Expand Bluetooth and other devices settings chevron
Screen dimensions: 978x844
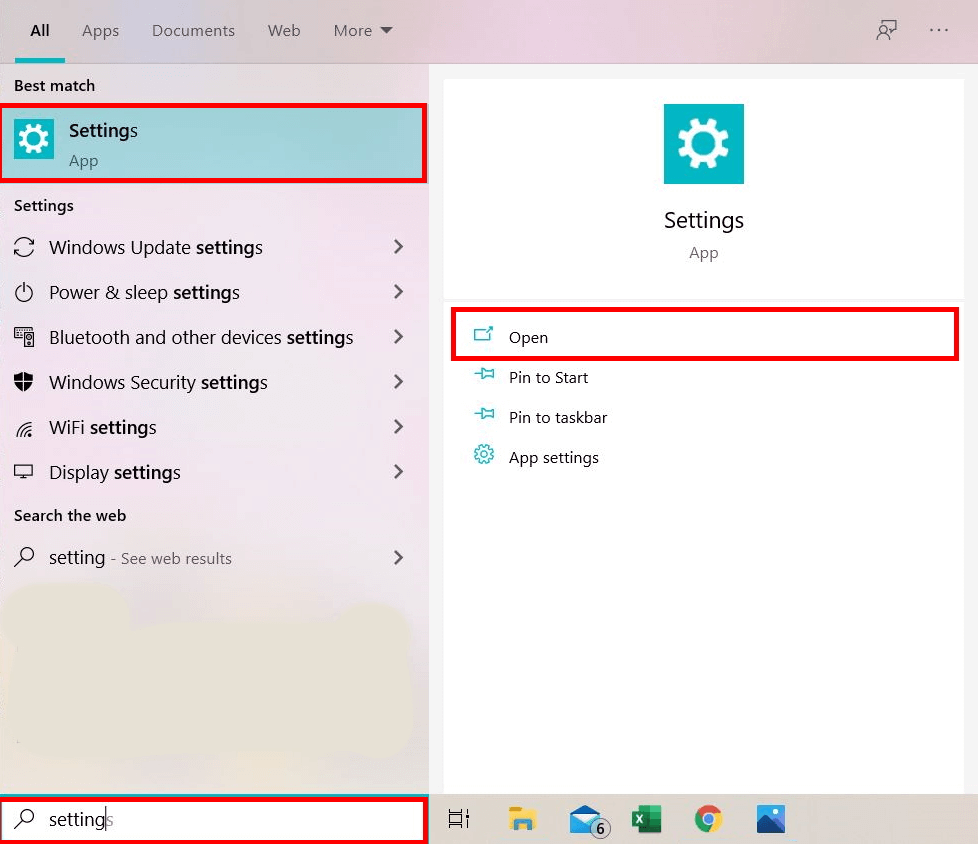click(399, 337)
